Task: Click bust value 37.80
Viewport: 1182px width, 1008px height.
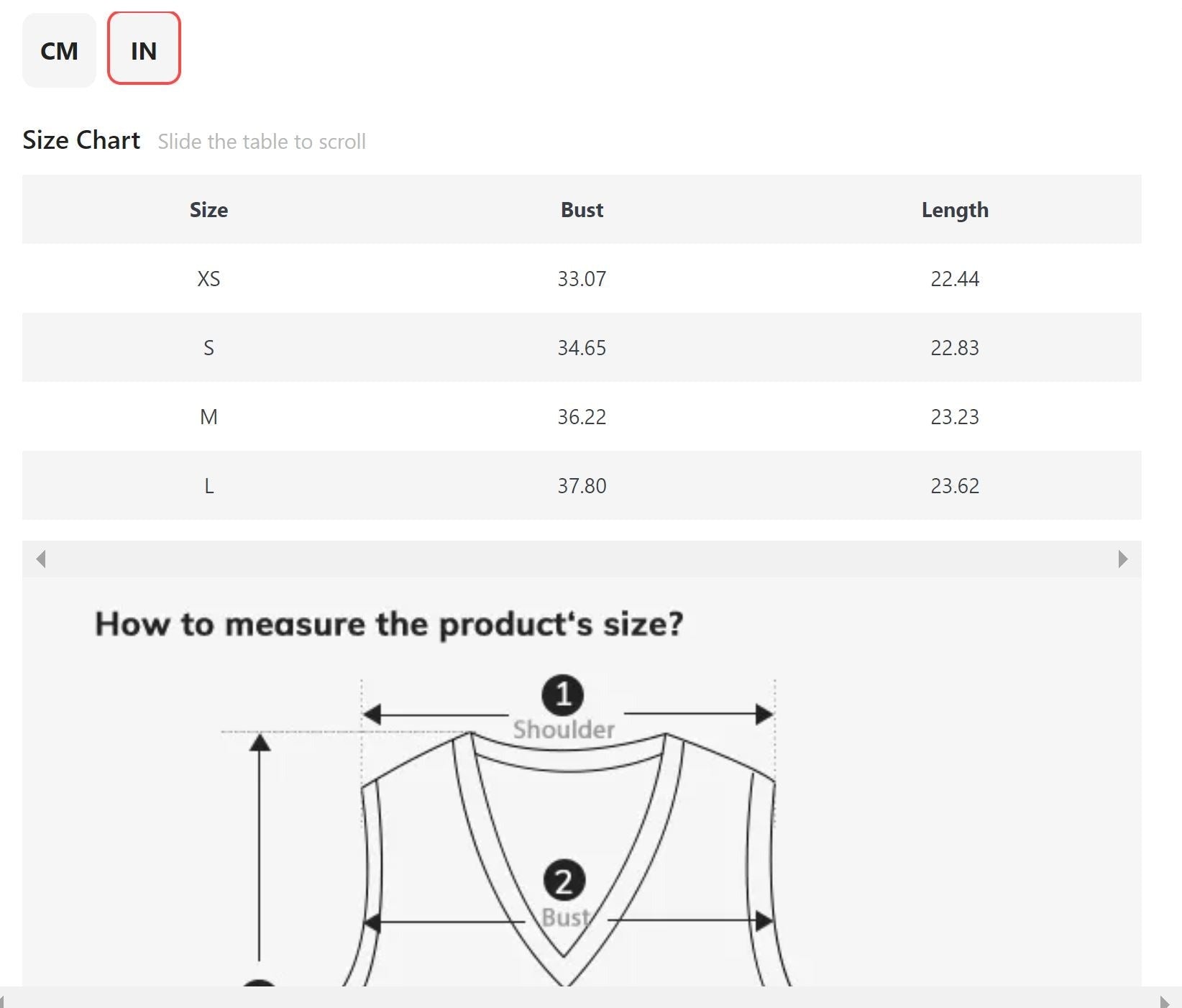Action: [x=582, y=486]
